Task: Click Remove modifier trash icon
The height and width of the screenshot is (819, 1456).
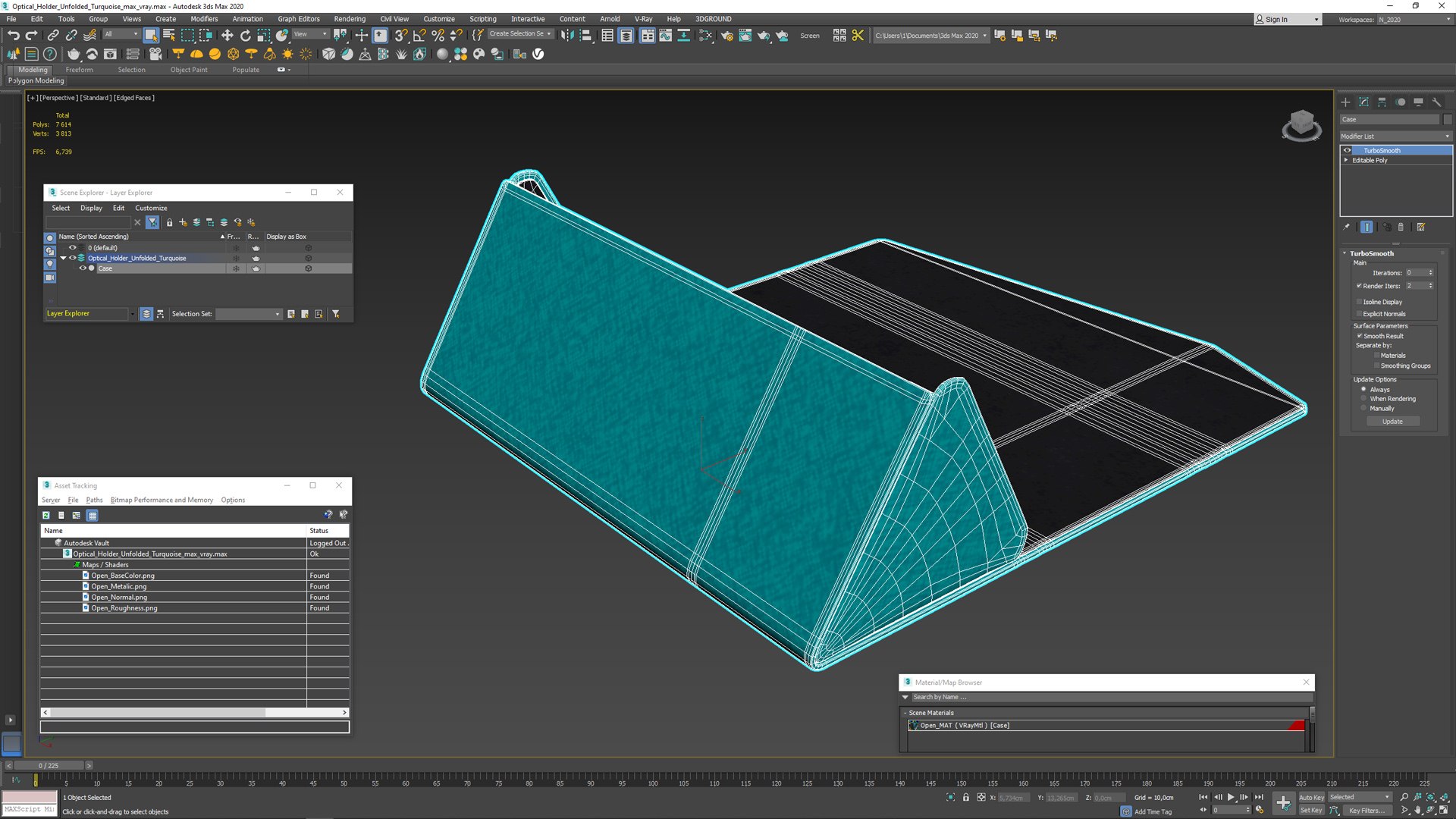Action: (x=1401, y=227)
